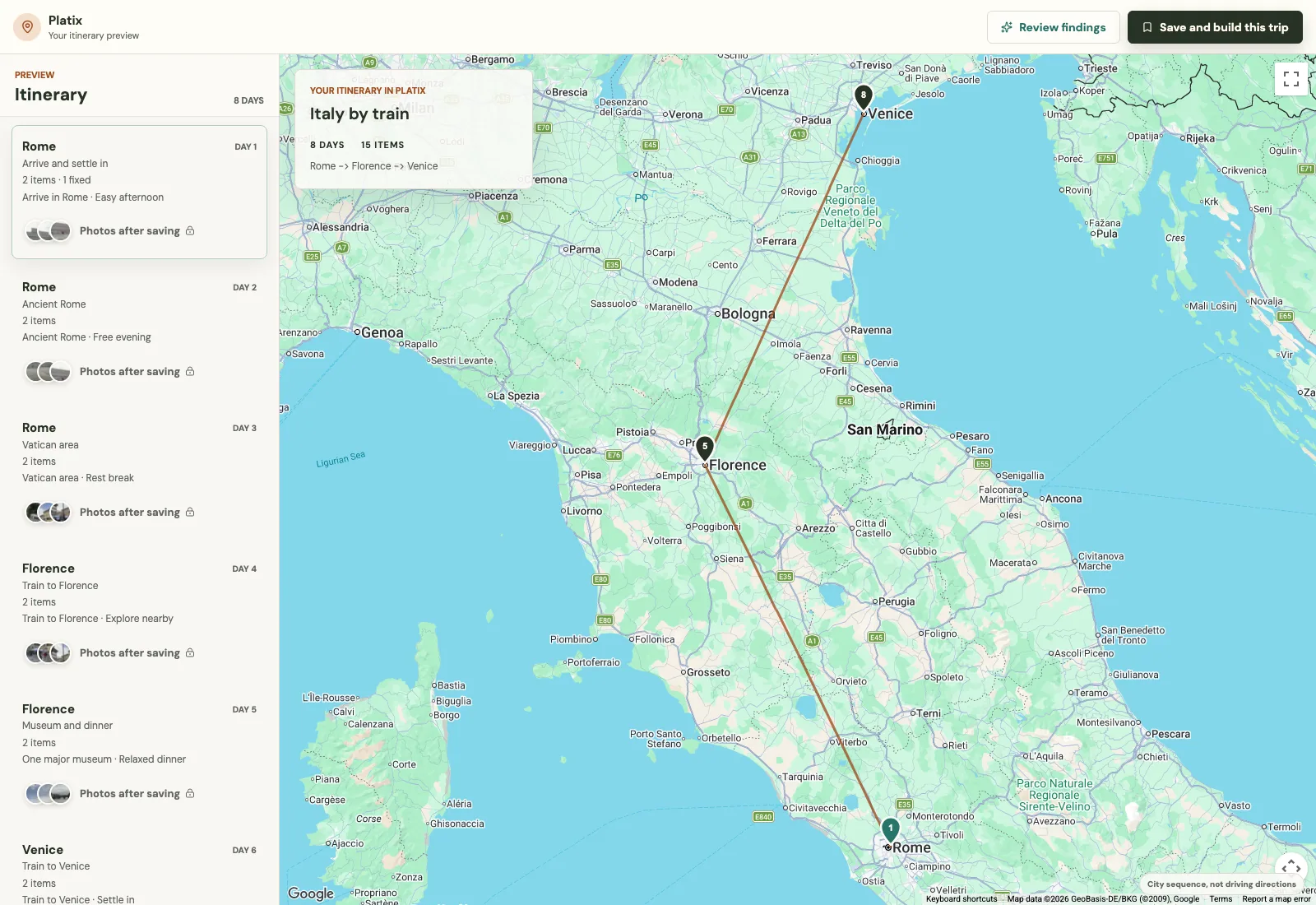The height and width of the screenshot is (905, 1316).
Task: Click the 'Italy by train' title
Action: 359,114
